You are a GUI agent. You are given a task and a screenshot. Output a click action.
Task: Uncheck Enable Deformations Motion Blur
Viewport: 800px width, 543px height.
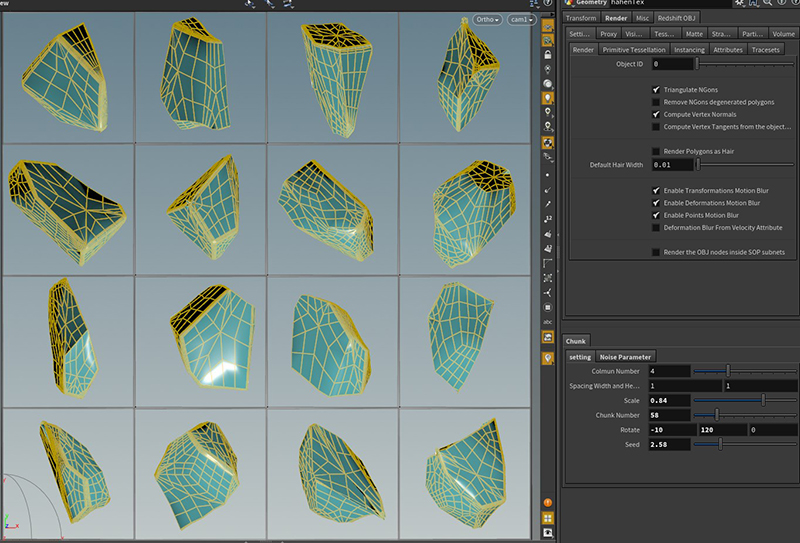point(656,203)
